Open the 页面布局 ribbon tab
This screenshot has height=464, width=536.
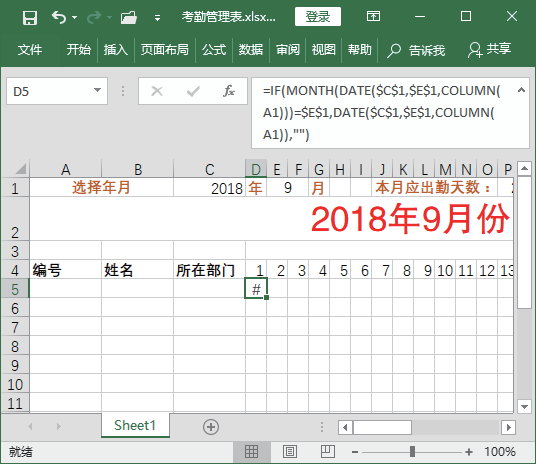[x=165, y=50]
